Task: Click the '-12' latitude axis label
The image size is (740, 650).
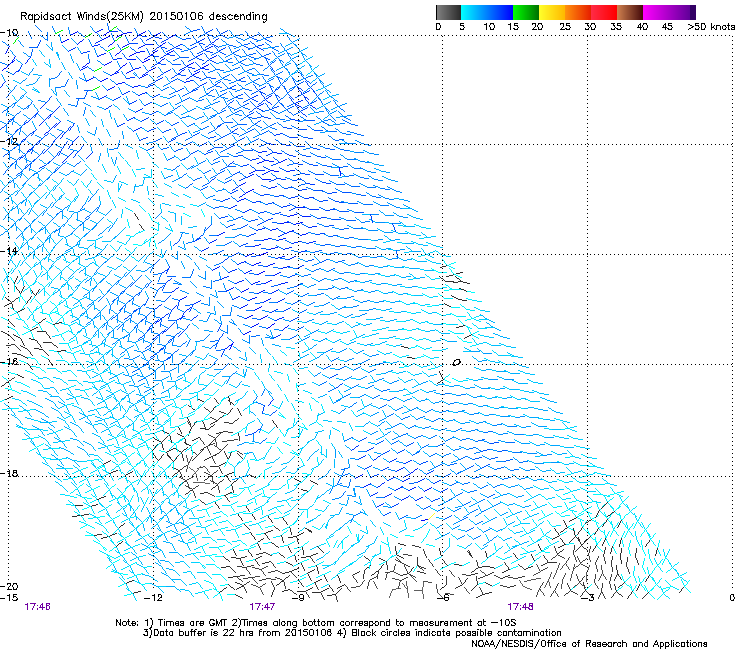Action: point(9,142)
